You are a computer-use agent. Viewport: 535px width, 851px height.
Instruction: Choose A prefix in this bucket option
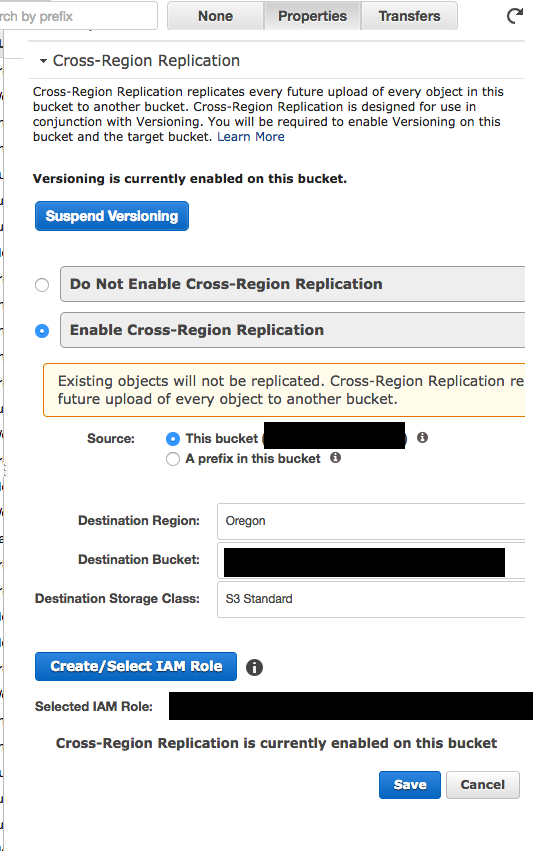pos(173,459)
